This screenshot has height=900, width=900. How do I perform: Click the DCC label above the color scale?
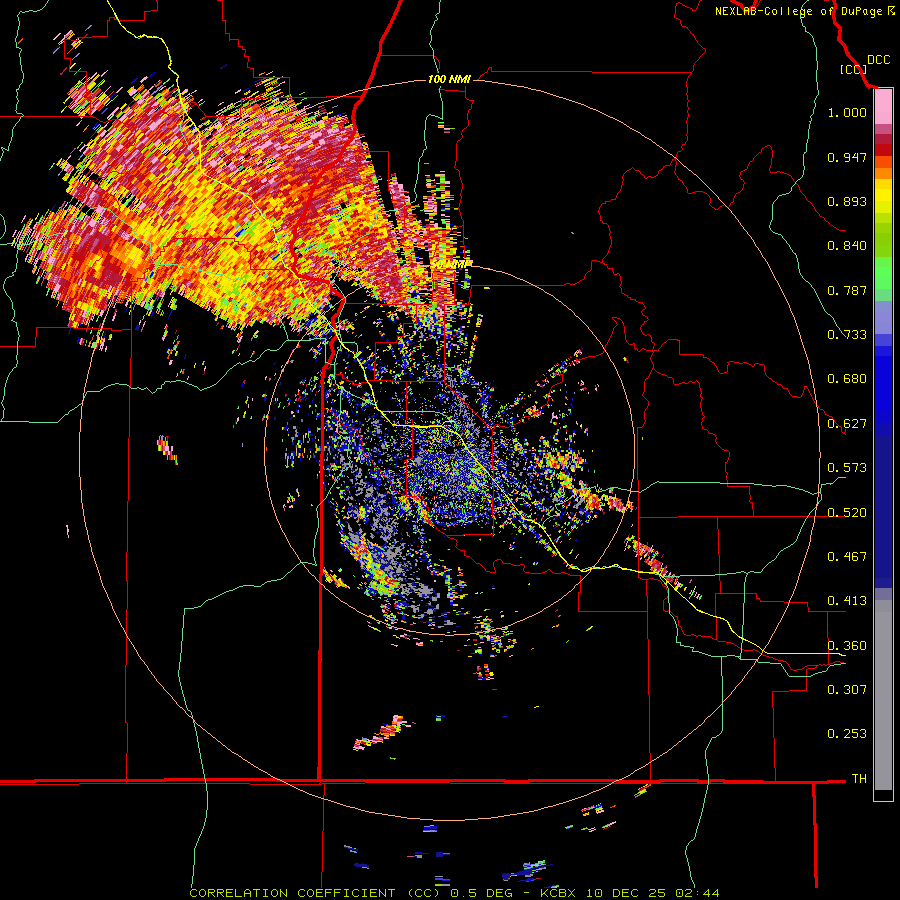pos(878,60)
